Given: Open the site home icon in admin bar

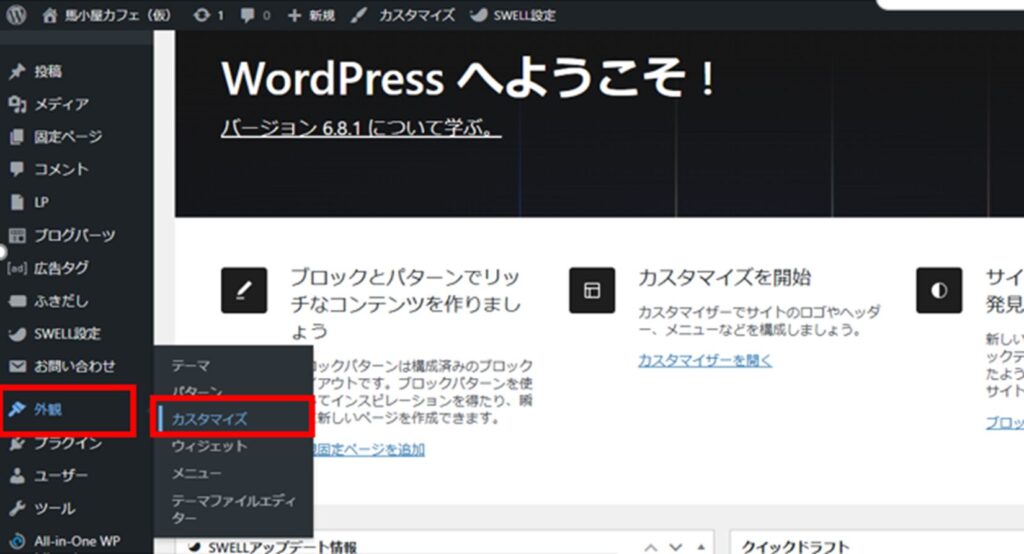Looking at the screenshot, I should [x=50, y=15].
